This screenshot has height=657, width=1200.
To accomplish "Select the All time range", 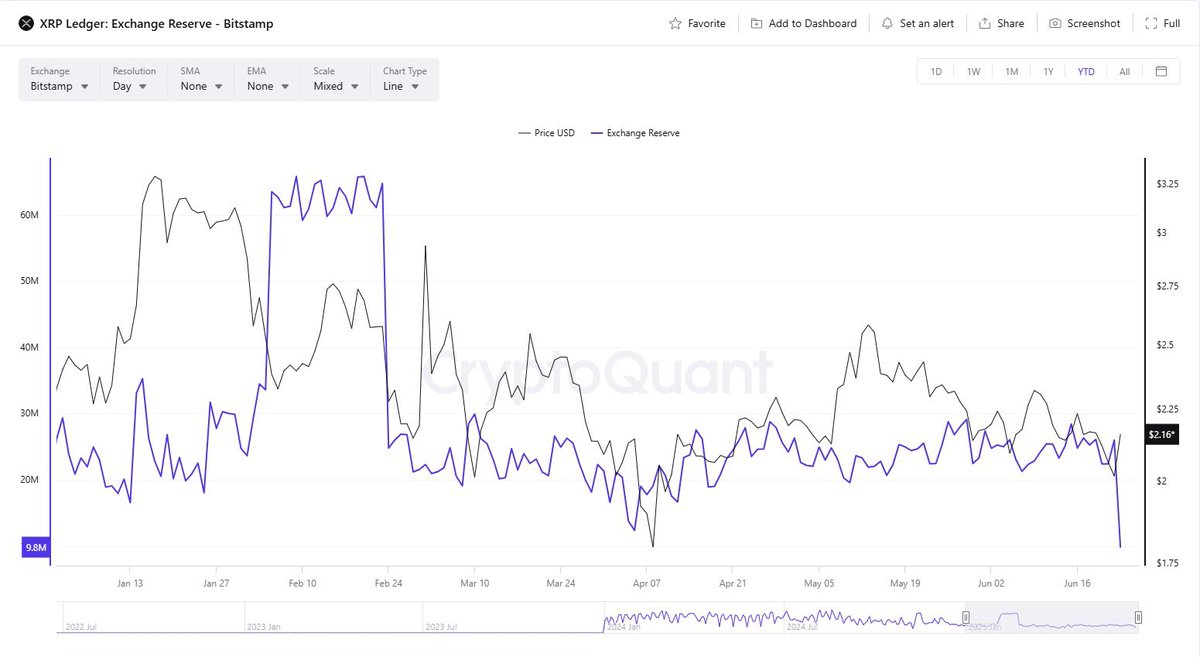I will (x=1124, y=71).
